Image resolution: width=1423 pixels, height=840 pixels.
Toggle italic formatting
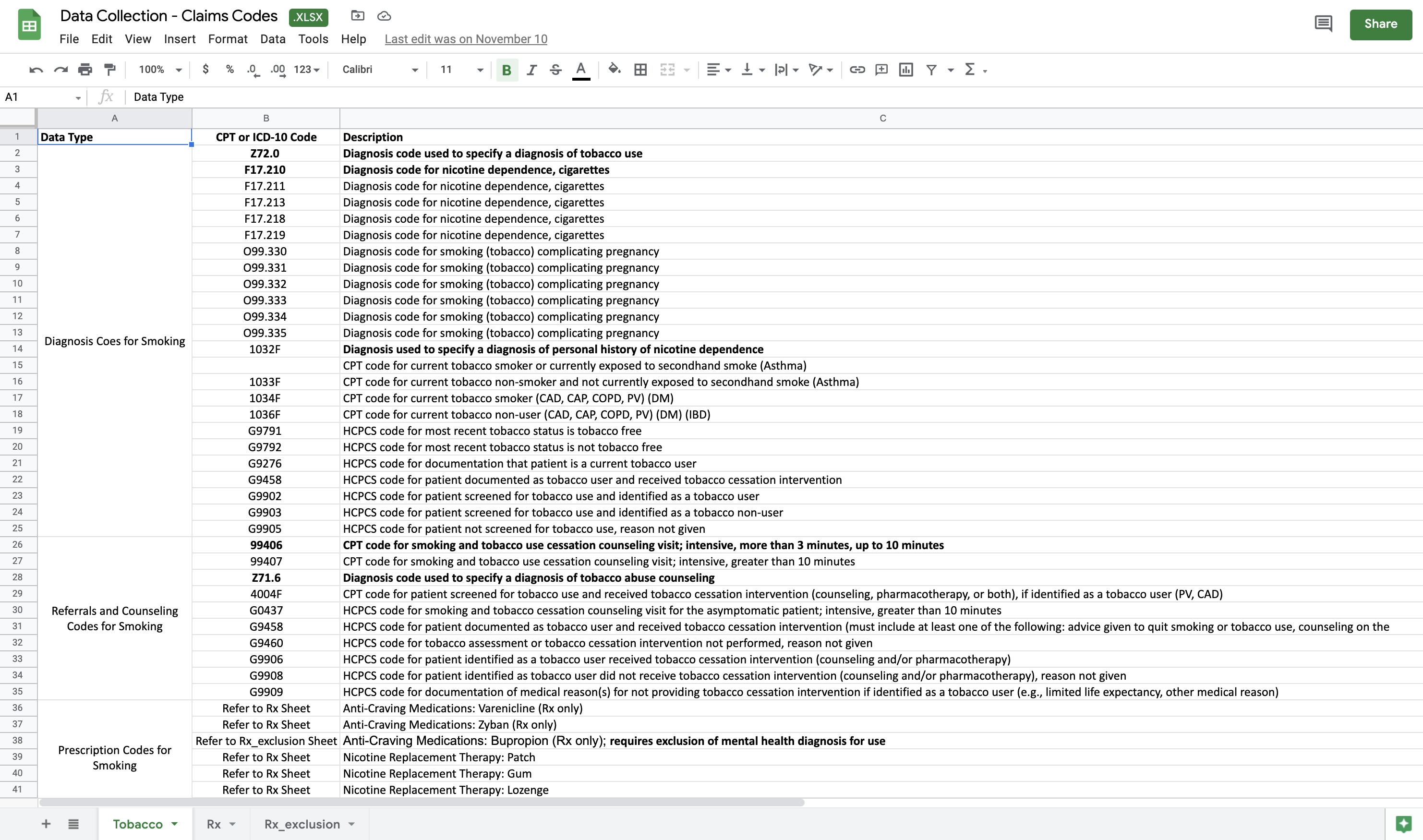point(531,70)
